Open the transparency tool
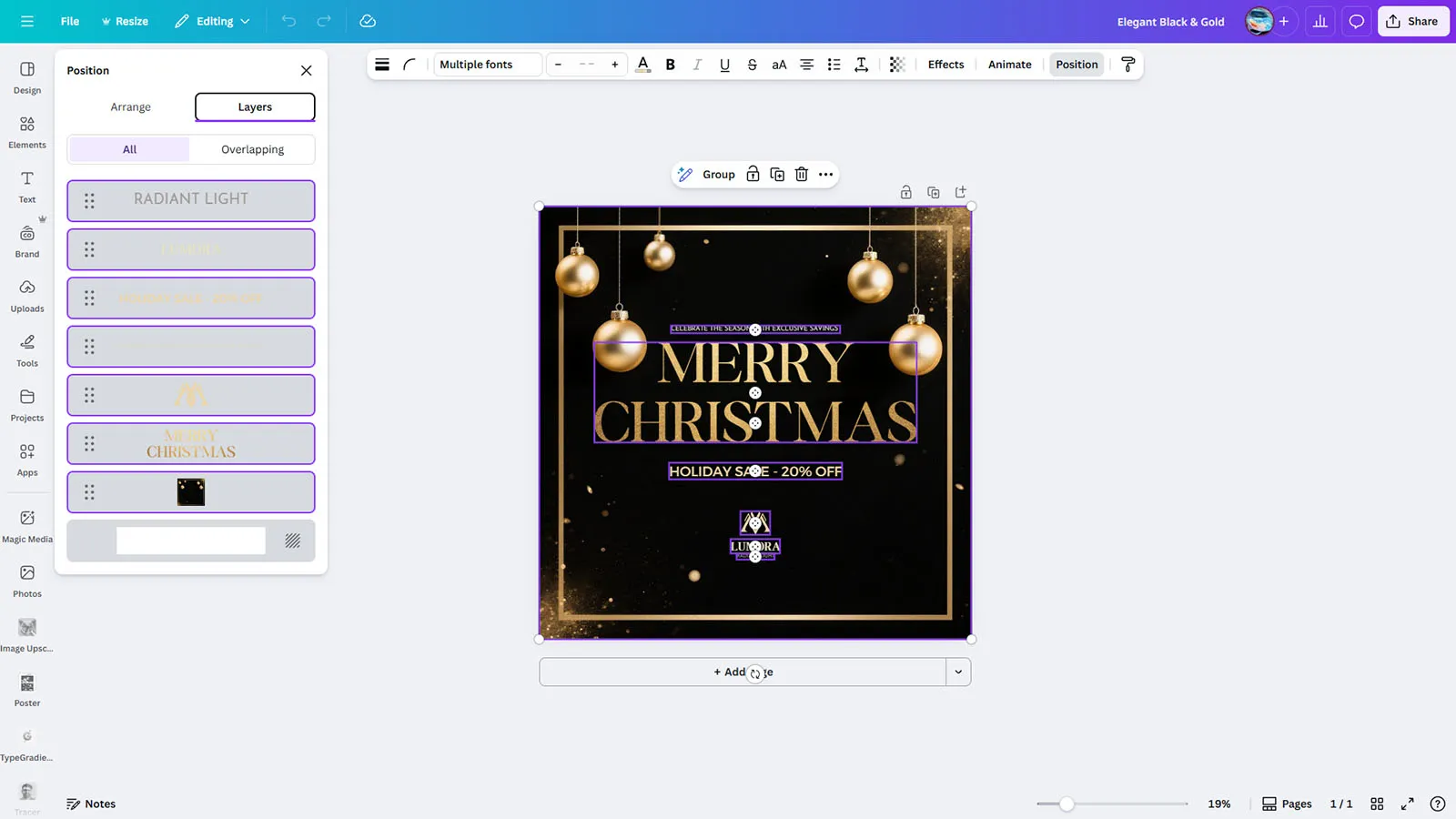Screen dimensions: 1456x819 coord(897,65)
